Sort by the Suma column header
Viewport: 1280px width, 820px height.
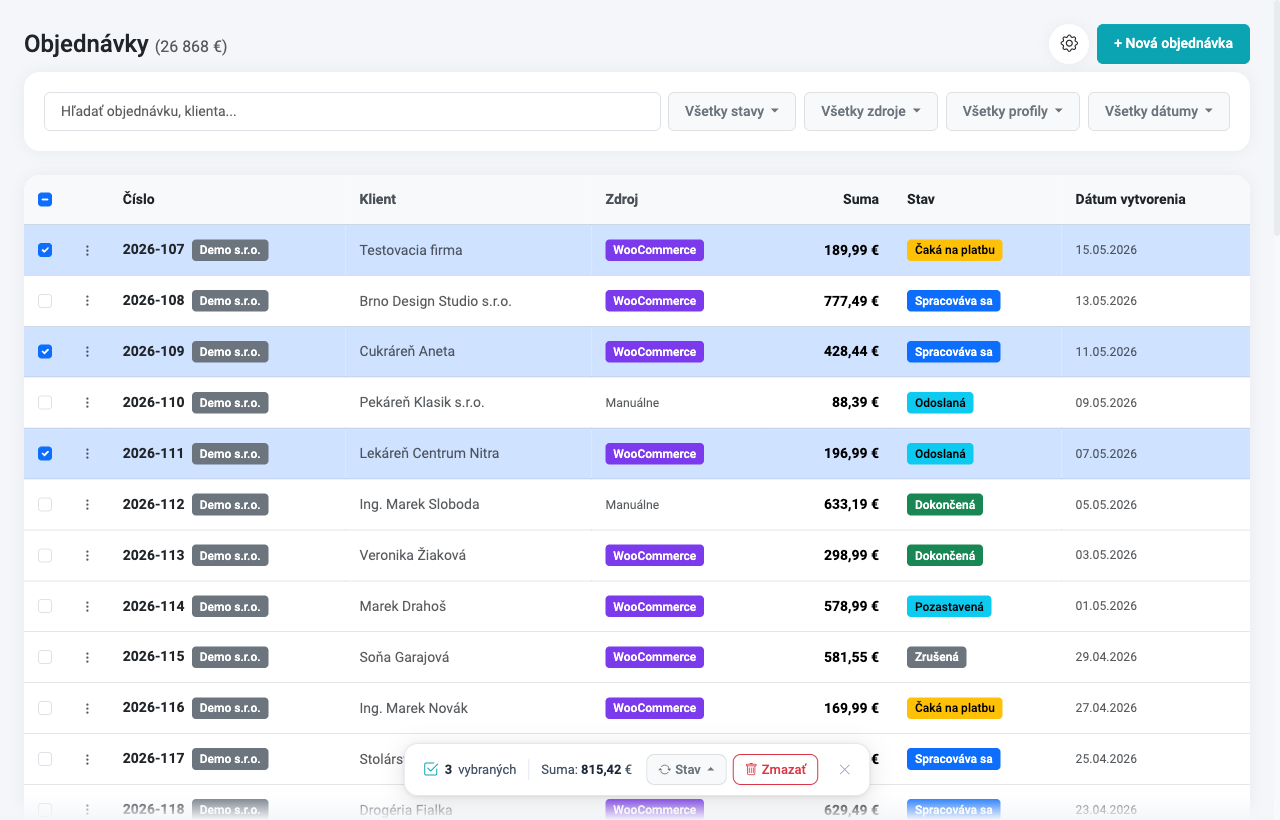pos(860,199)
